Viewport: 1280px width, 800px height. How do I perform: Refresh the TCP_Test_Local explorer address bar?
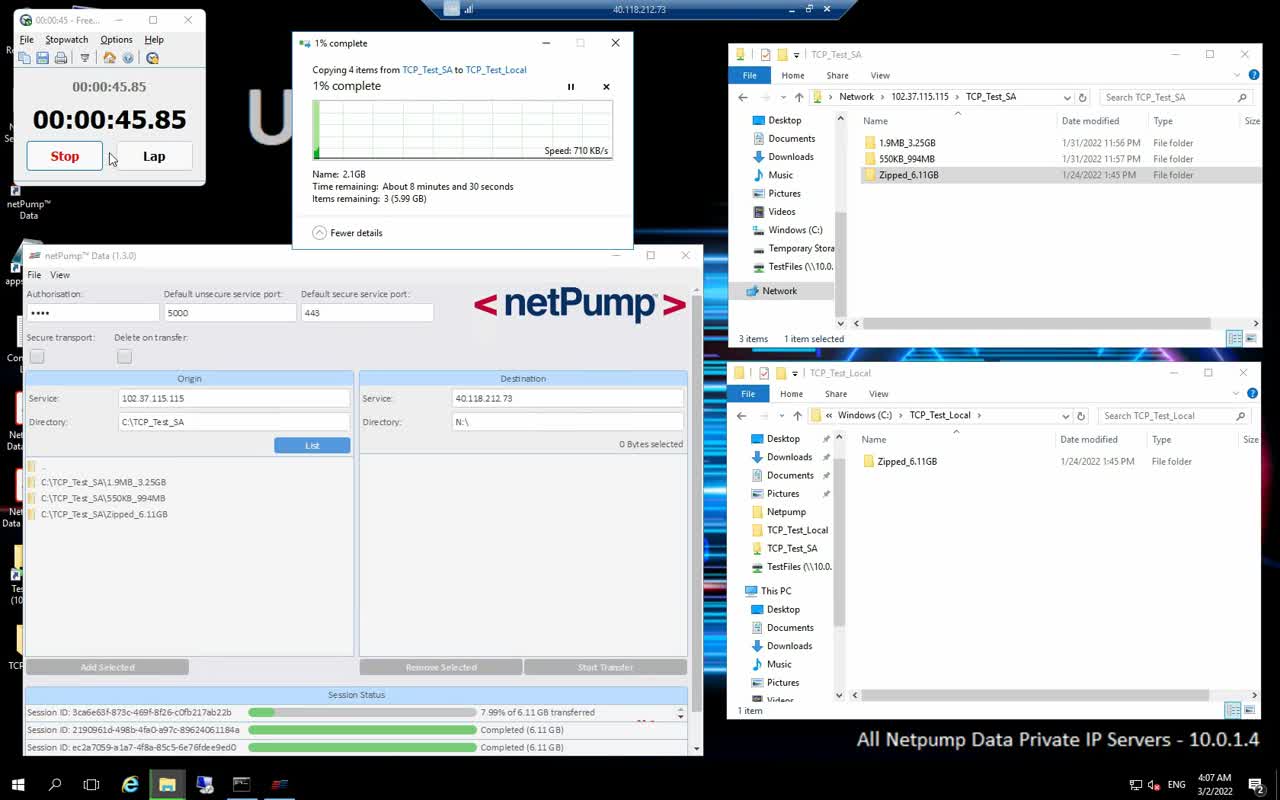tap(1081, 416)
